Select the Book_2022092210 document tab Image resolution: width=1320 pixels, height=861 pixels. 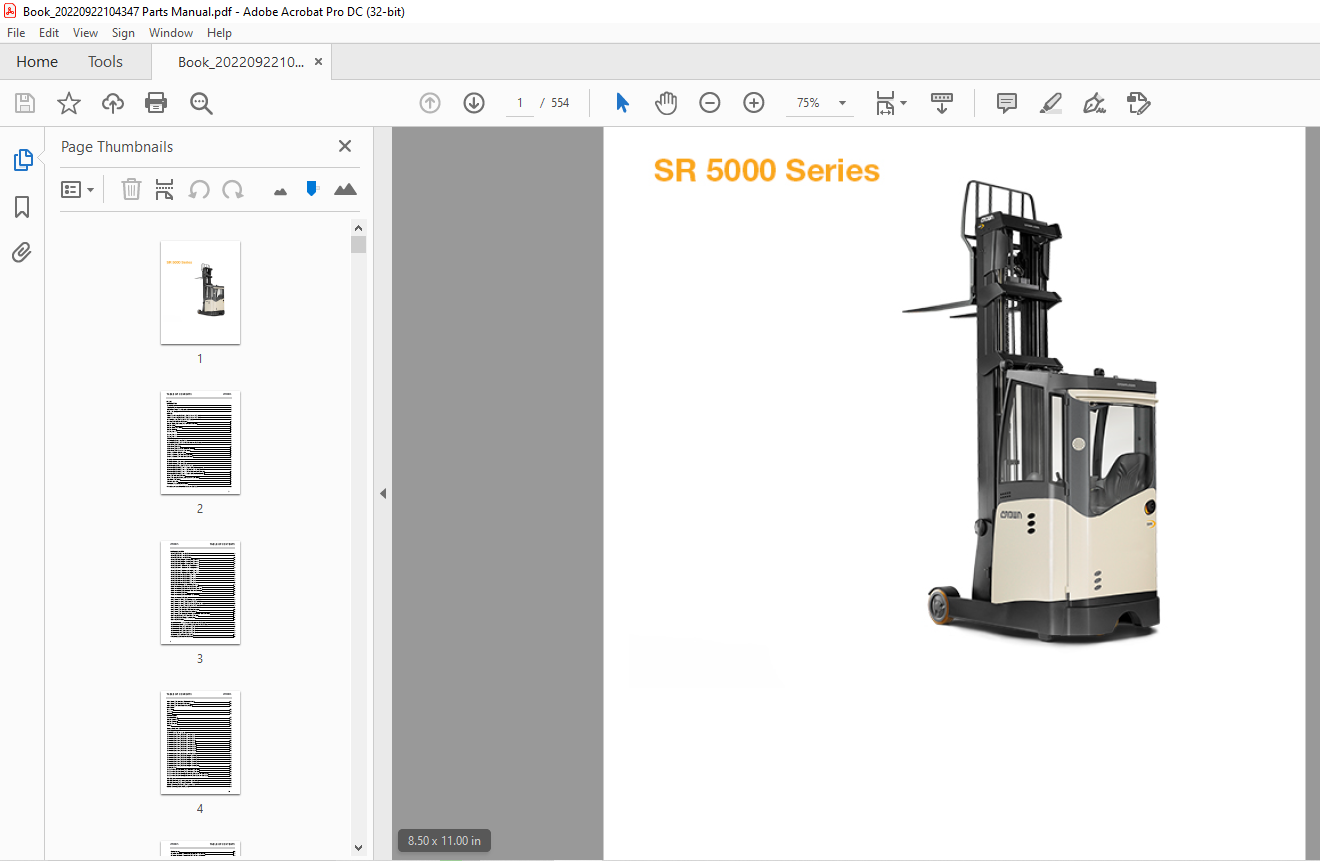pyautogui.click(x=240, y=62)
